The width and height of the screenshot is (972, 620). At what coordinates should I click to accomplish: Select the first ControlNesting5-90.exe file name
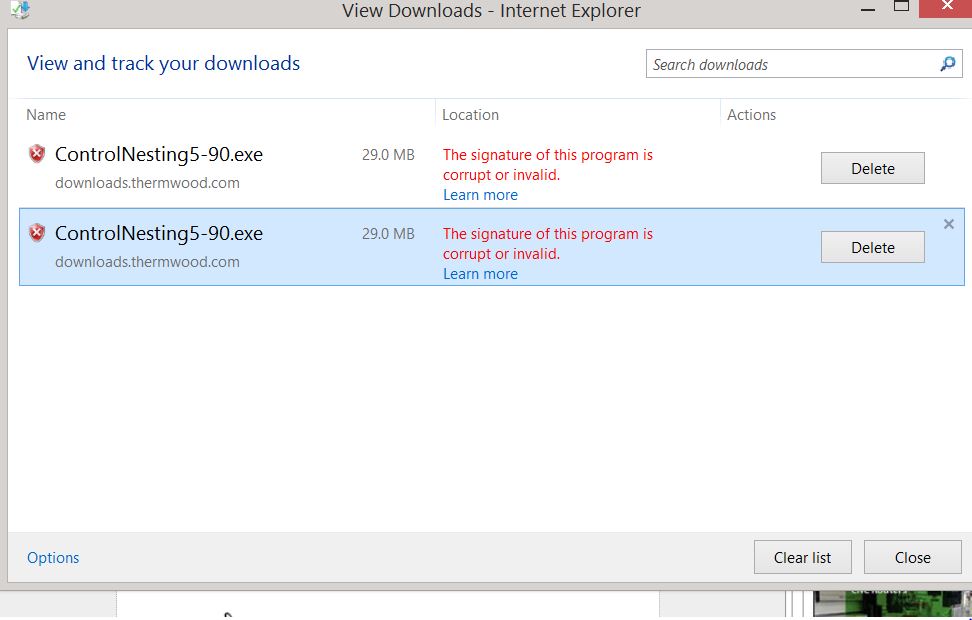pos(159,154)
